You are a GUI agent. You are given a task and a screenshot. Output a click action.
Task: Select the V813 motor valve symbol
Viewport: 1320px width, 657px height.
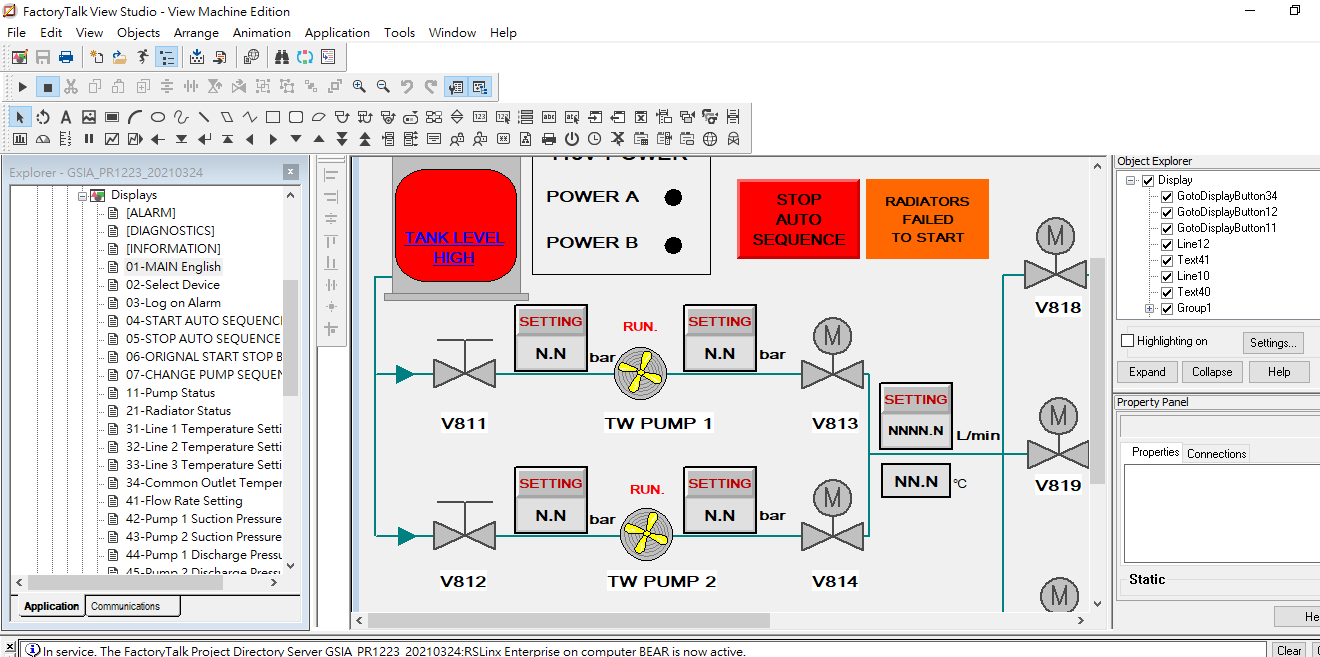point(833,354)
